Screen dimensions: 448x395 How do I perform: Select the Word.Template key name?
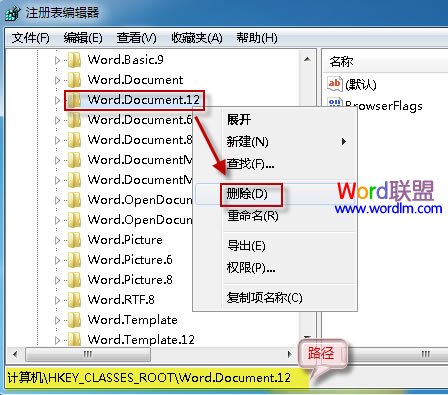[132, 320]
